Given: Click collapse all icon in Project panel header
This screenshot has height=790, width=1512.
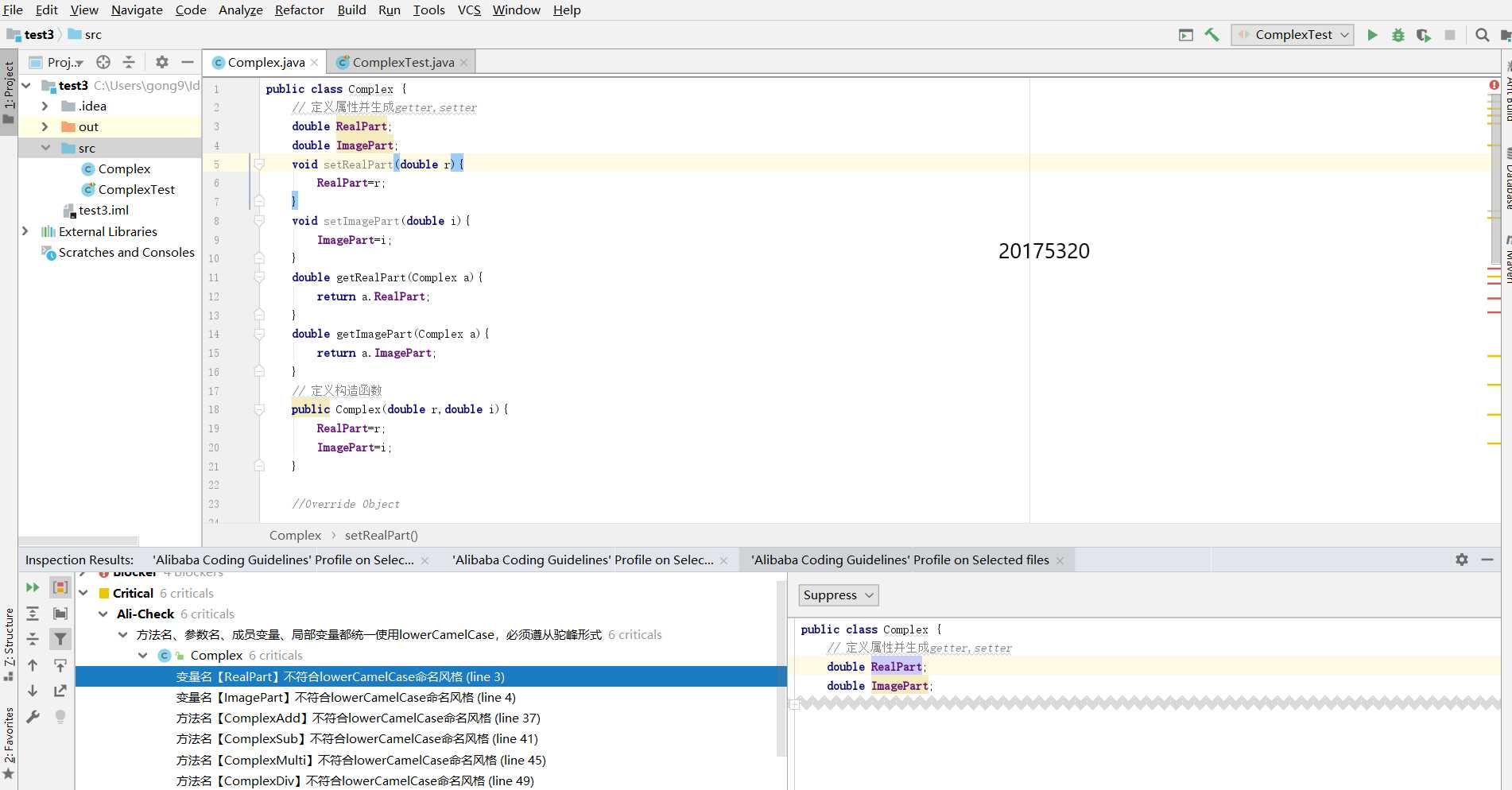Looking at the screenshot, I should tap(129, 62).
